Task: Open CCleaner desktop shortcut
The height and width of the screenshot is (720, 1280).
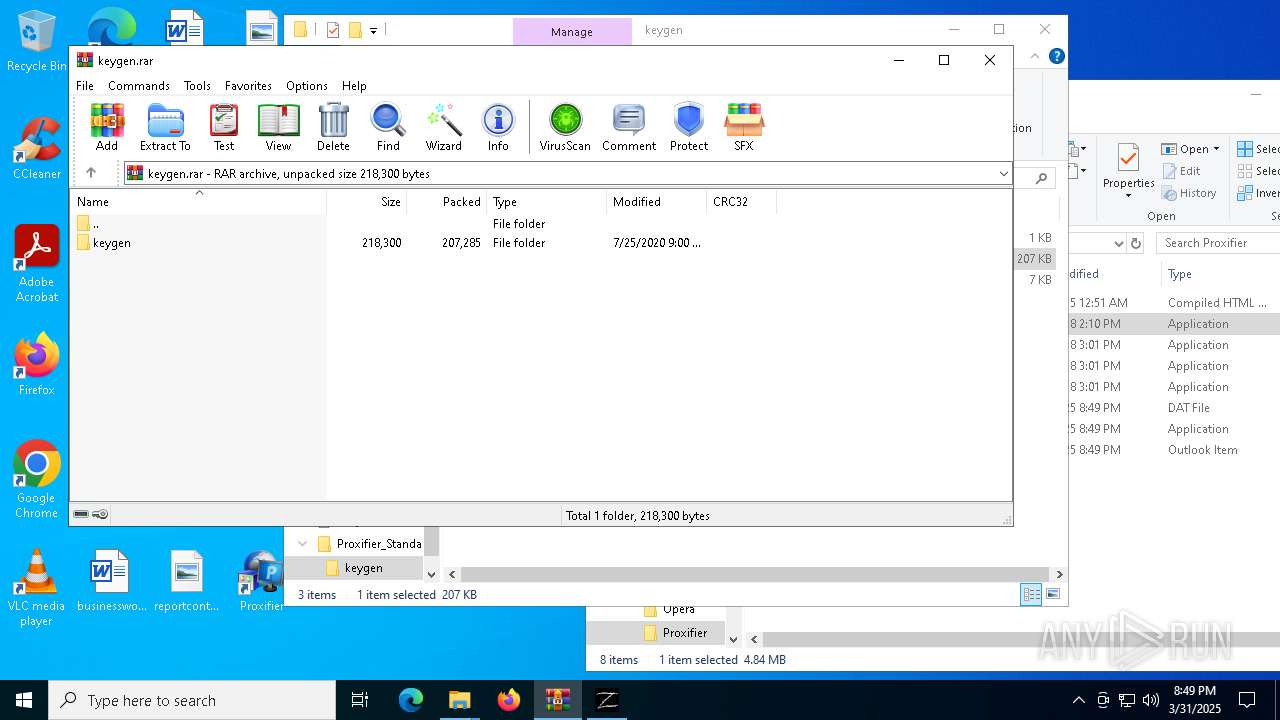Action: [x=37, y=148]
